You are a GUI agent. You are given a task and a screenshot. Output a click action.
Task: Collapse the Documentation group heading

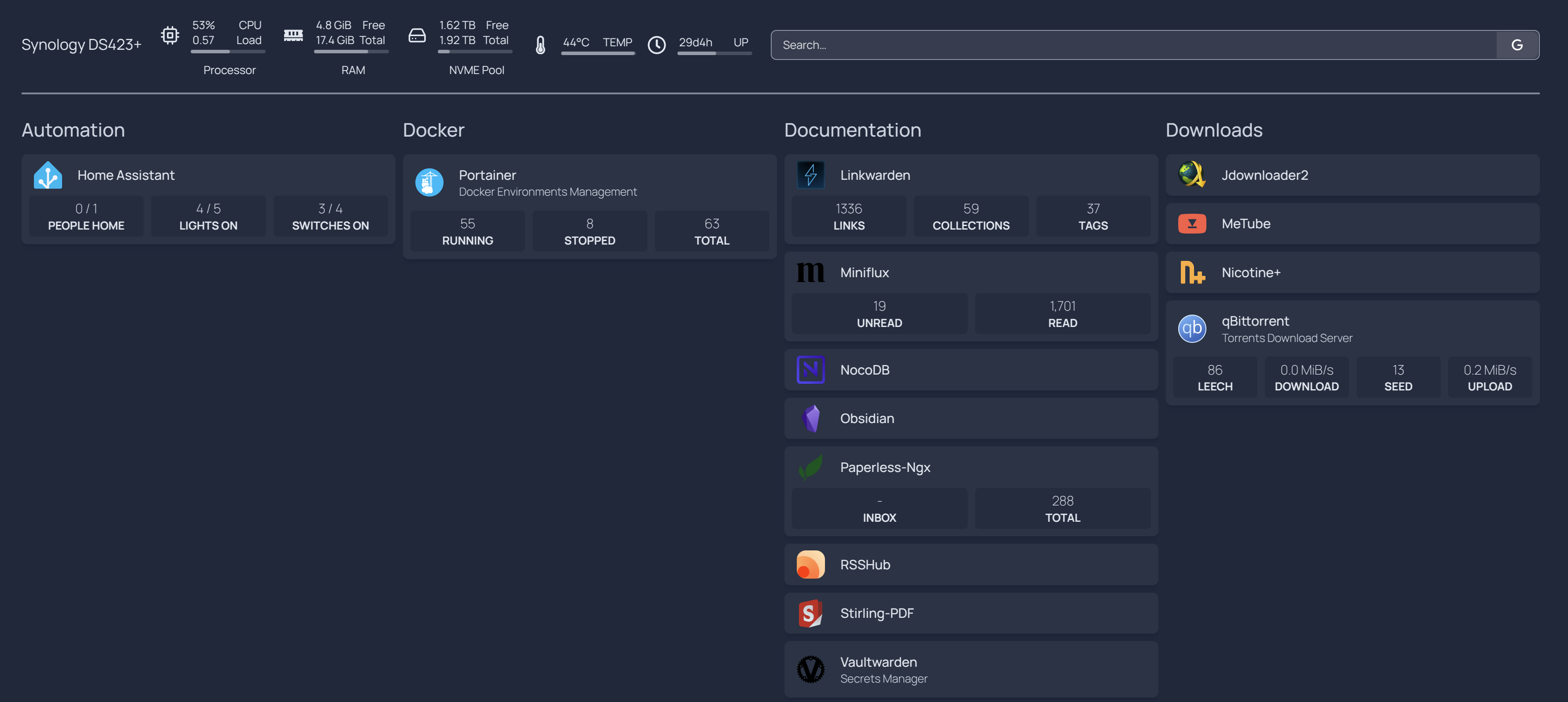(x=852, y=130)
